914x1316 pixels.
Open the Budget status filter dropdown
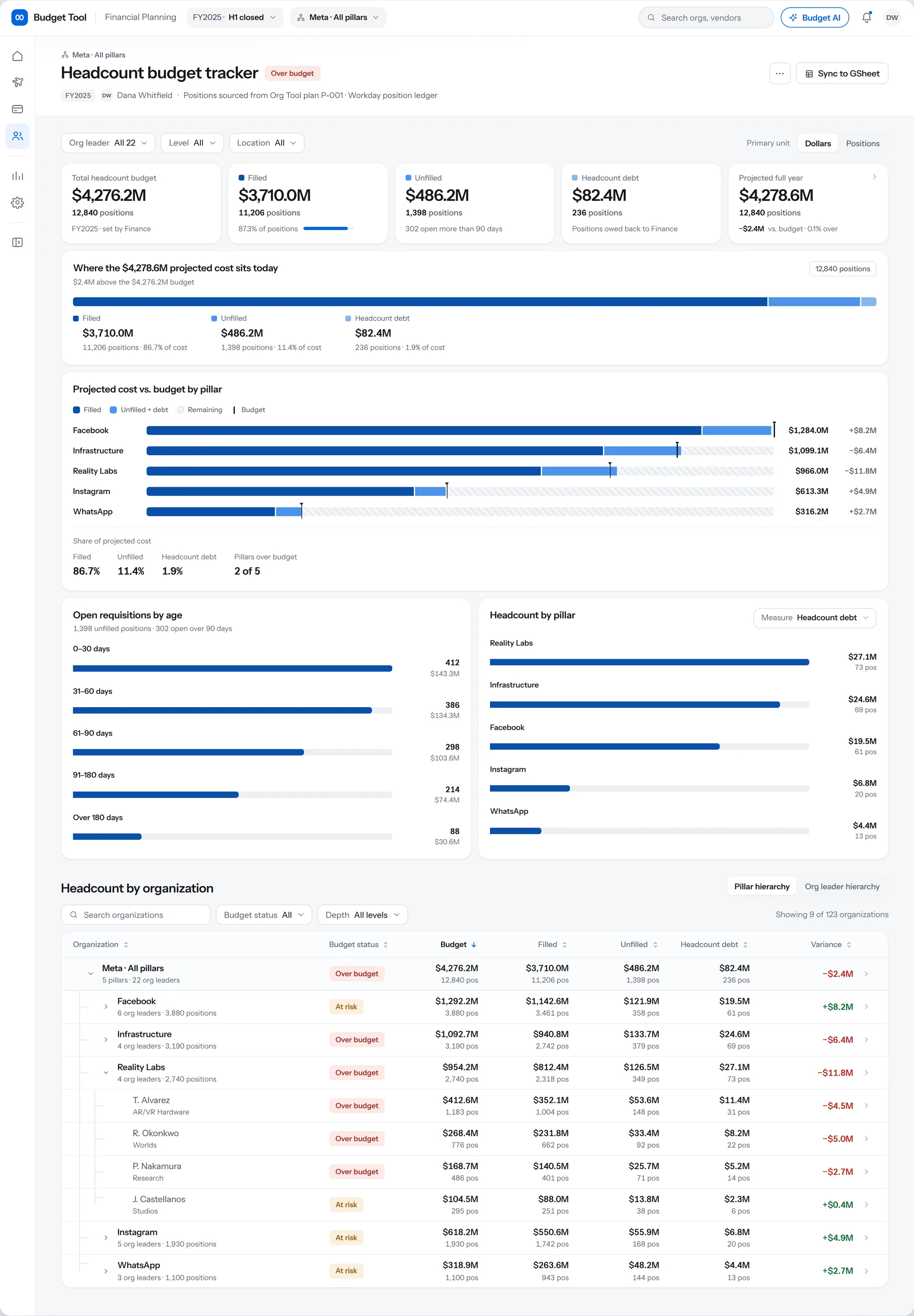click(x=264, y=915)
